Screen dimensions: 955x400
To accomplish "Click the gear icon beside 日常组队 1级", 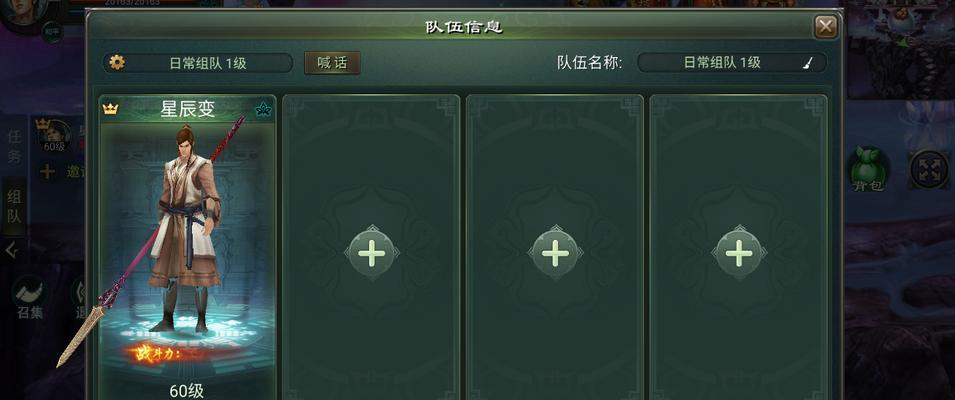I will (117, 63).
